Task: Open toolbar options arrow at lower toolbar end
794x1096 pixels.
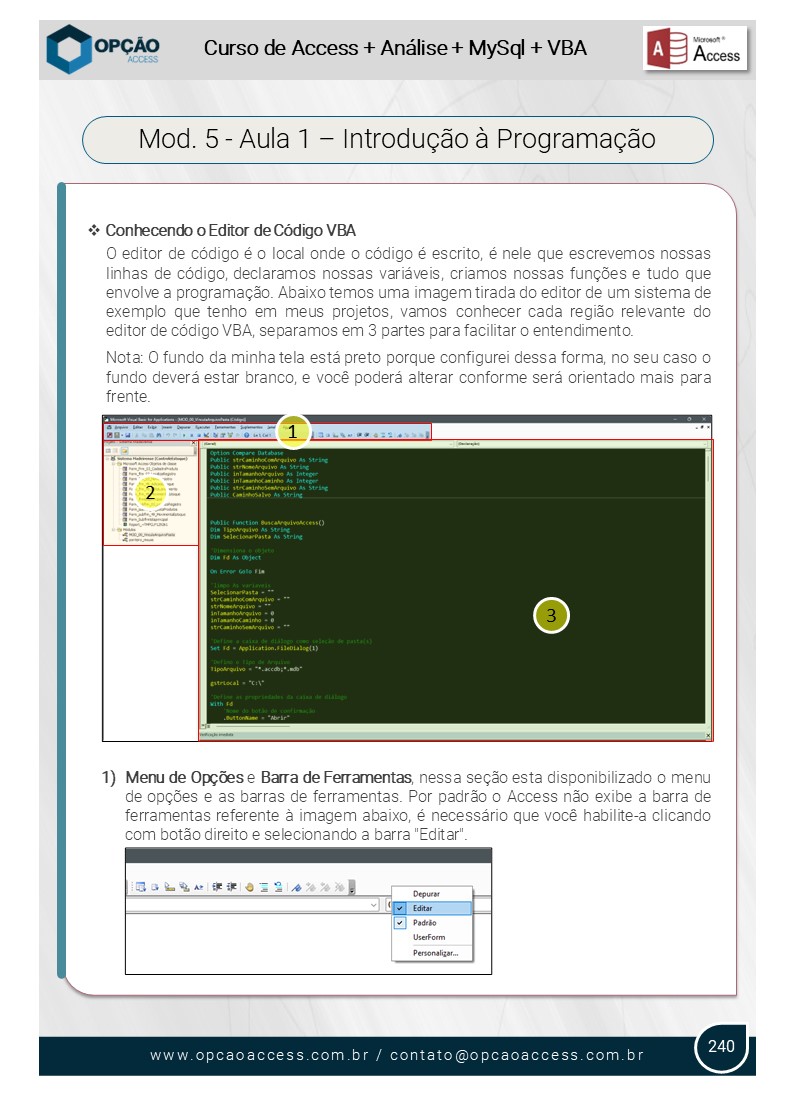Action: pos(352,887)
